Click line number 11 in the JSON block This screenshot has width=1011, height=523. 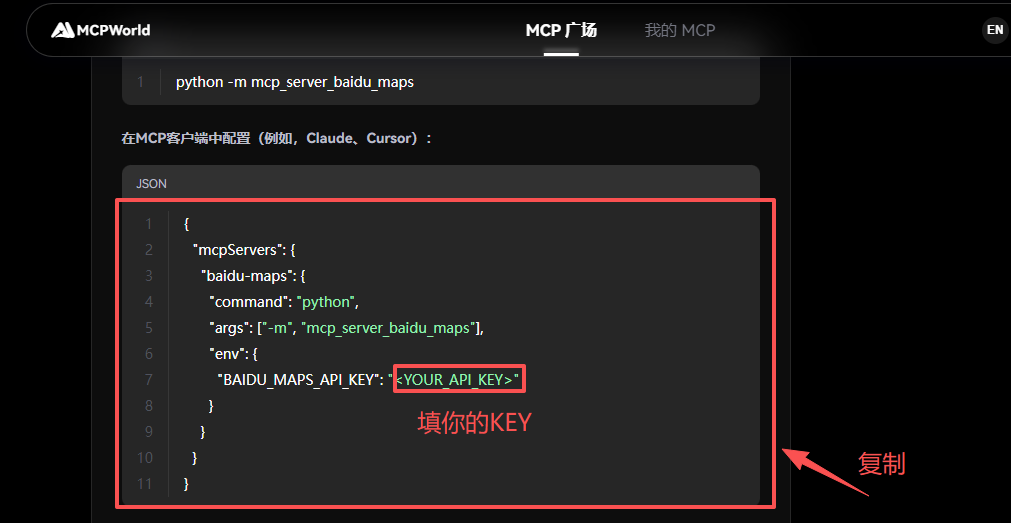(146, 484)
